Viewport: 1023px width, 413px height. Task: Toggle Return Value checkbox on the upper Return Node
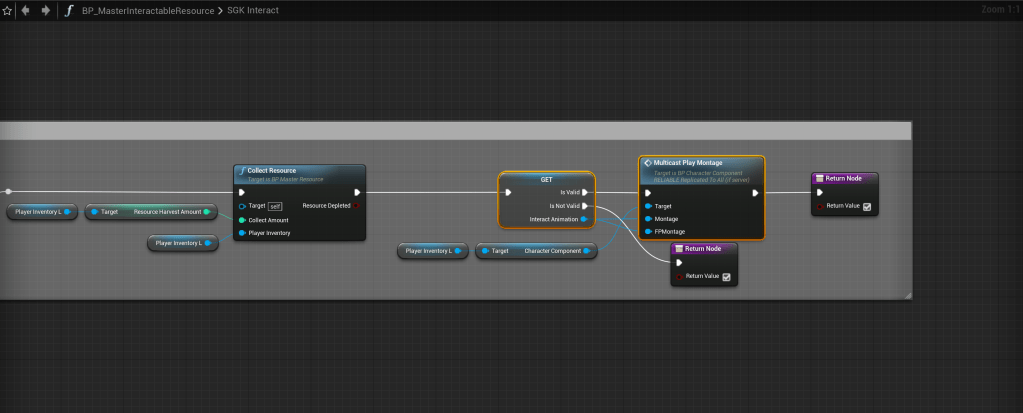(x=866, y=207)
